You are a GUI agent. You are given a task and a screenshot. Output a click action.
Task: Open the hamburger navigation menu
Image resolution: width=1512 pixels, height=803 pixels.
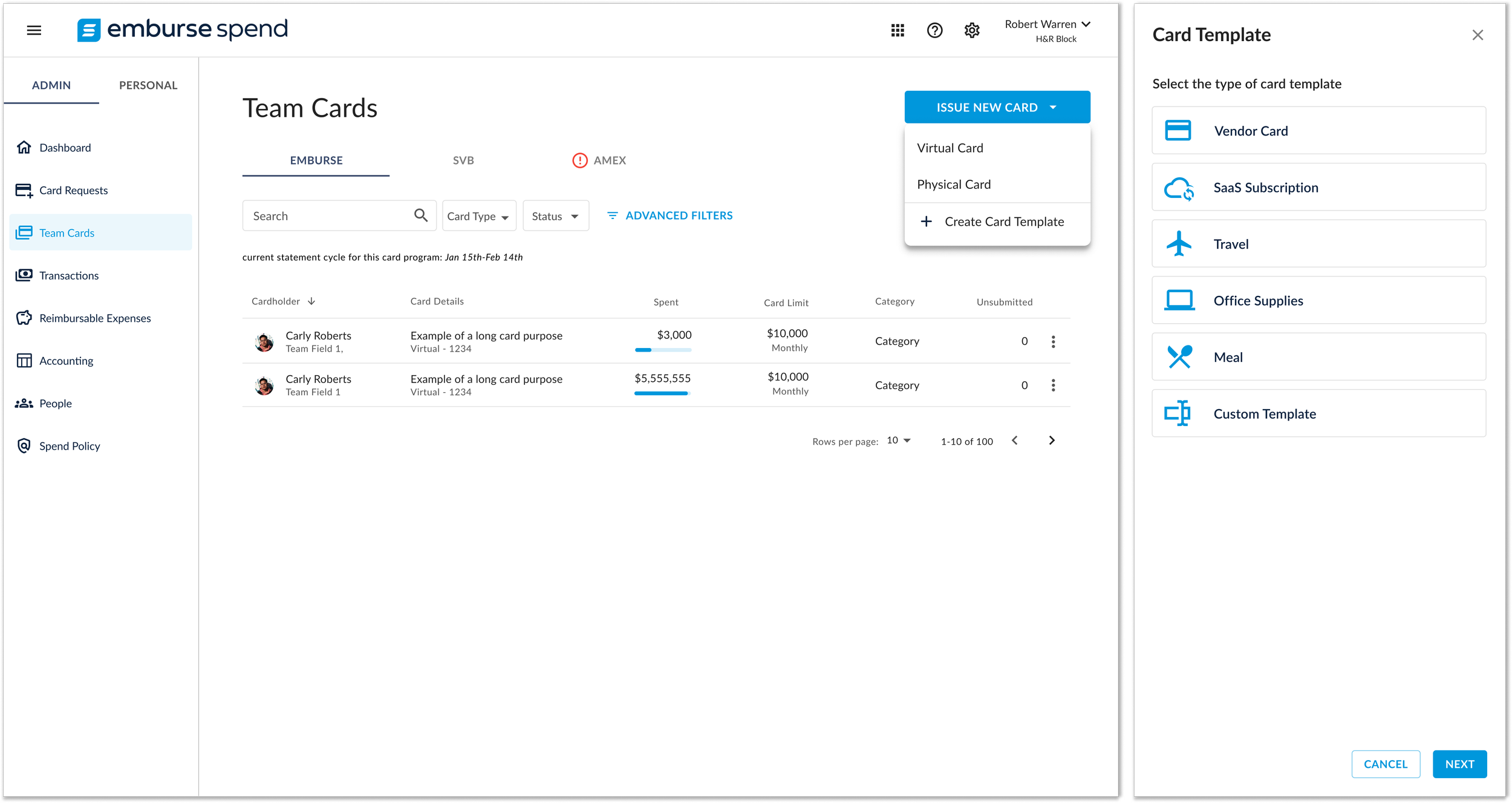(34, 30)
